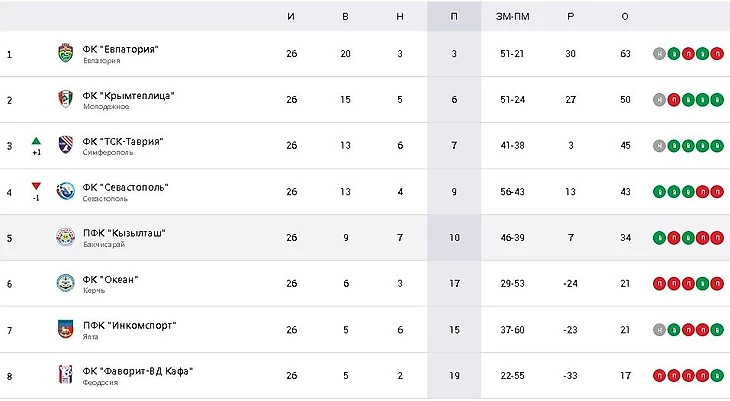Click last green form circle for Favorit-VD Kafa
The height and width of the screenshot is (401, 730).
(x=718, y=376)
